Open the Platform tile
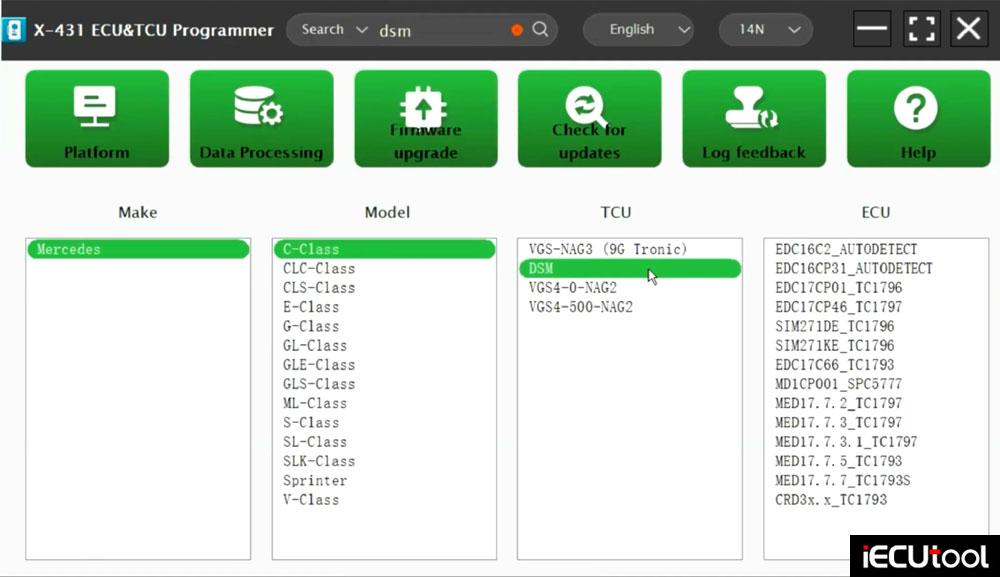 (x=97, y=118)
